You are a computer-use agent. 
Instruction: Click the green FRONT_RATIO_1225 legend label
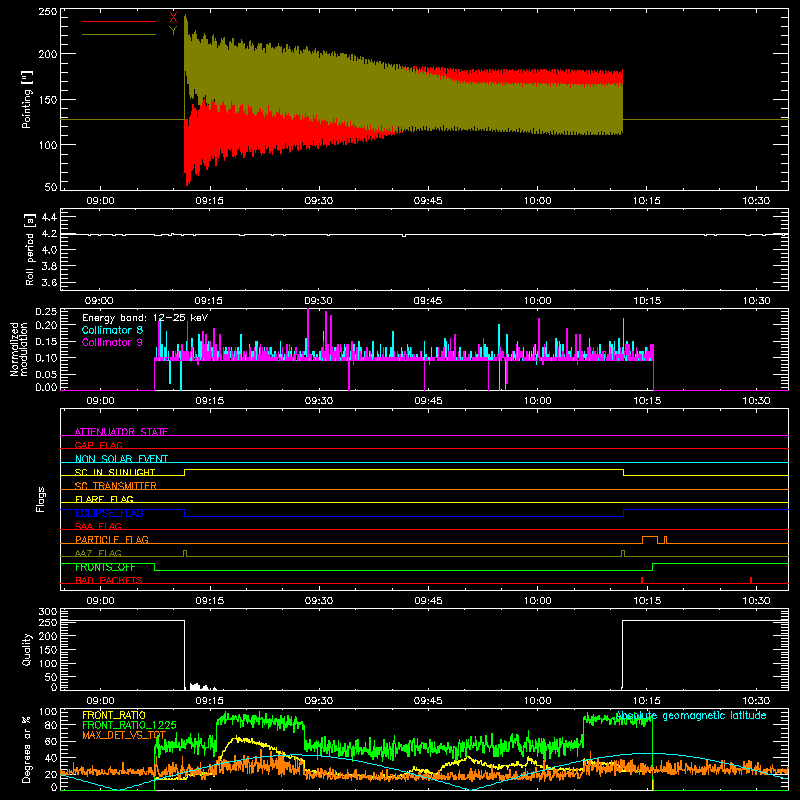coord(130,725)
